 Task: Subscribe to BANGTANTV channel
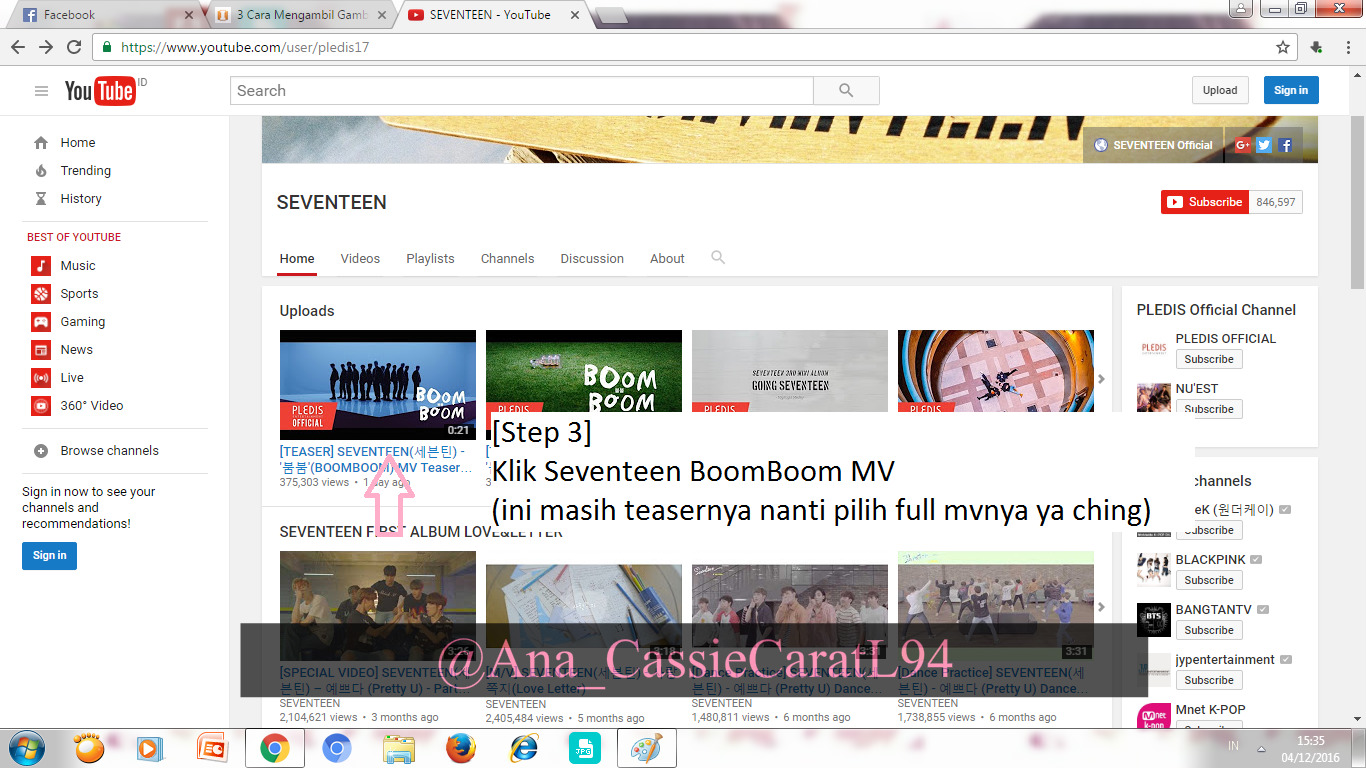pyautogui.click(x=1209, y=630)
